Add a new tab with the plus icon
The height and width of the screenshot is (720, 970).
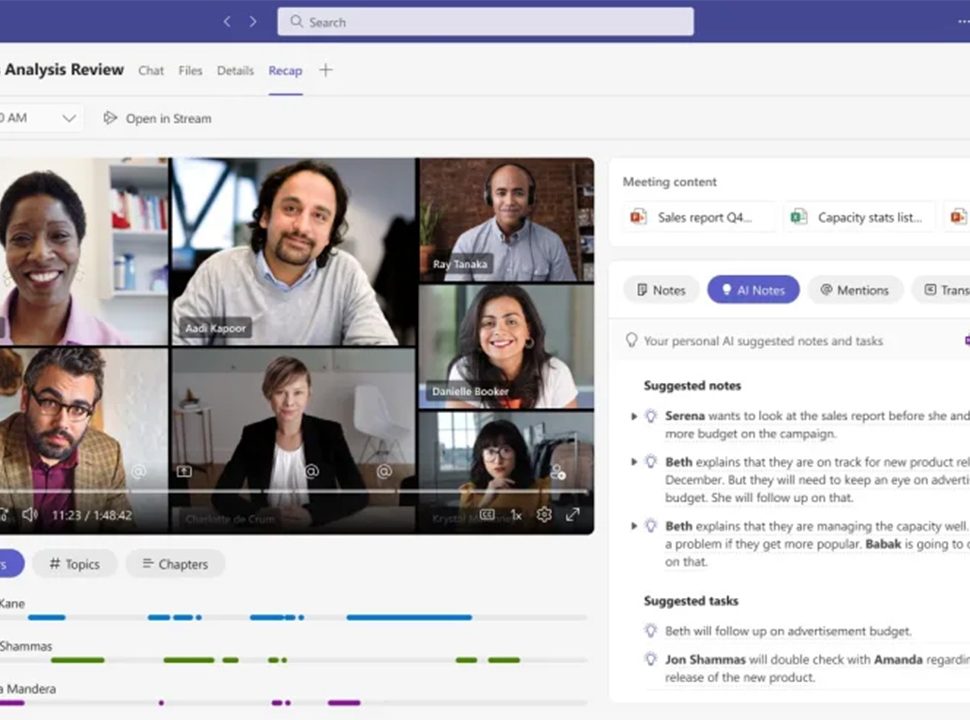pyautogui.click(x=325, y=70)
